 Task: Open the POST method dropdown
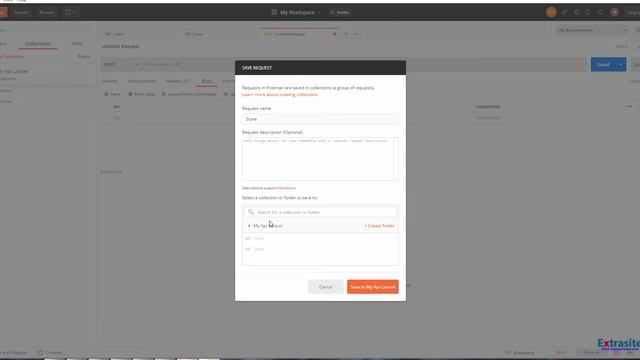[x=121, y=64]
